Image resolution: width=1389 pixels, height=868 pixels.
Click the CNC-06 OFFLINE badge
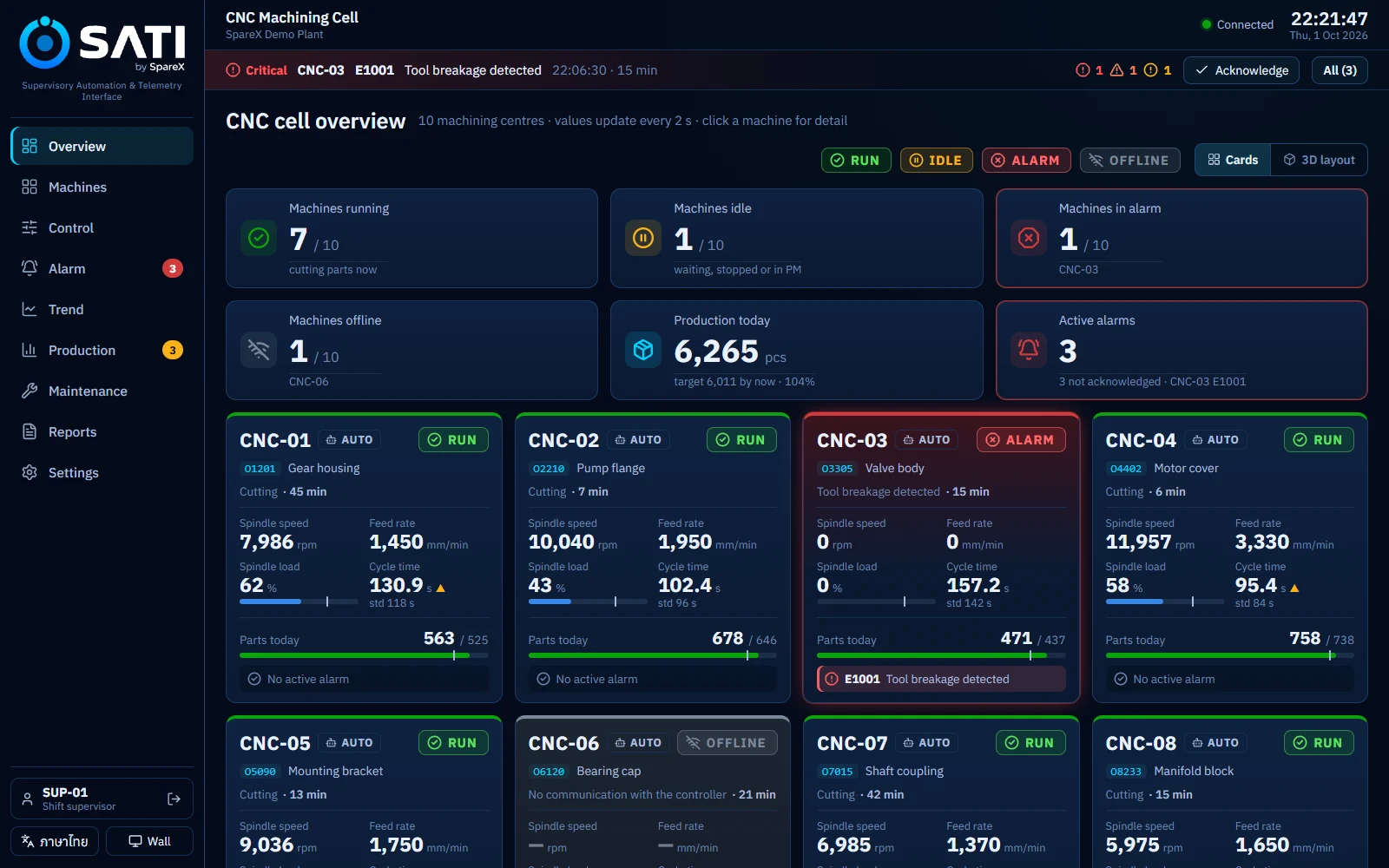pyautogui.click(x=727, y=743)
